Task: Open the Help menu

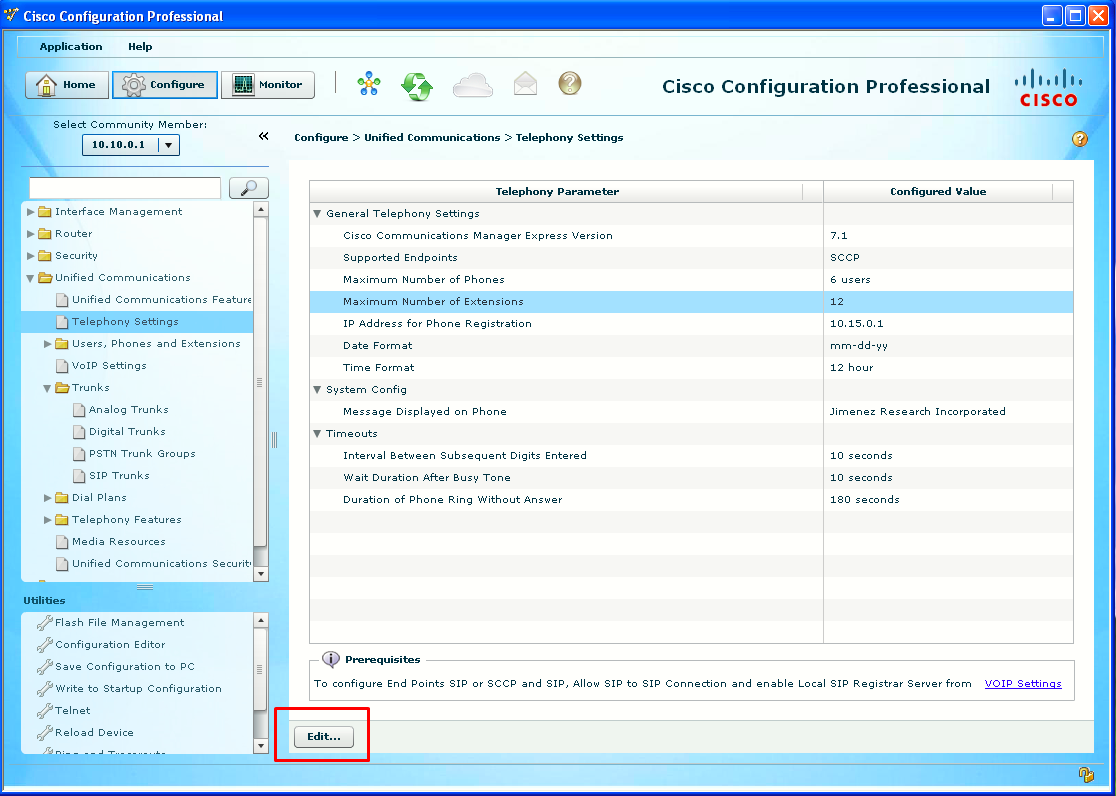Action: 140,46
